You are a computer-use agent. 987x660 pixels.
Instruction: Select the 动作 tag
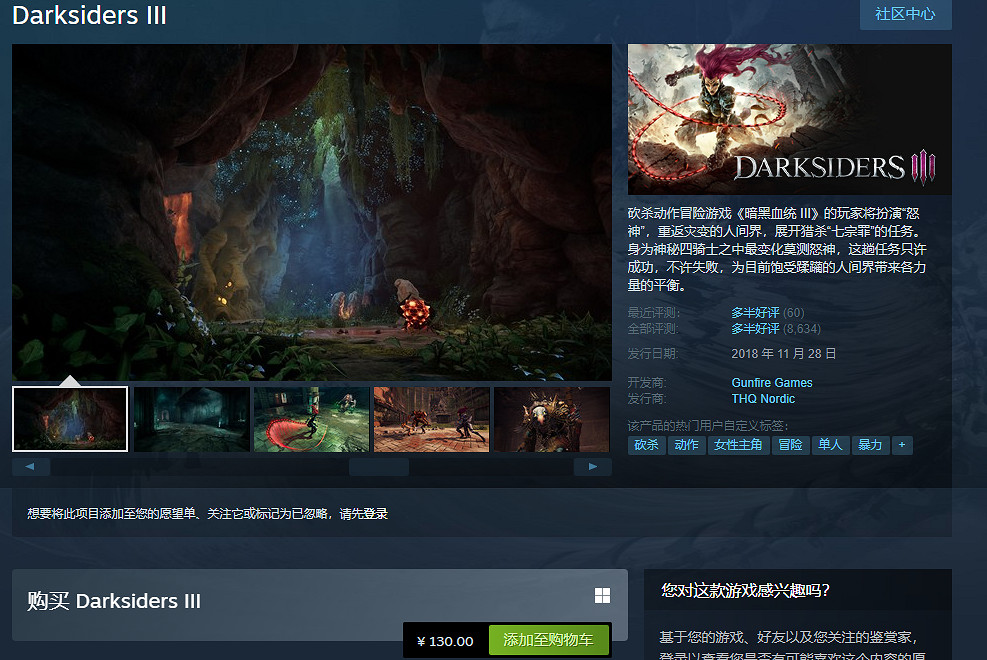click(x=686, y=445)
